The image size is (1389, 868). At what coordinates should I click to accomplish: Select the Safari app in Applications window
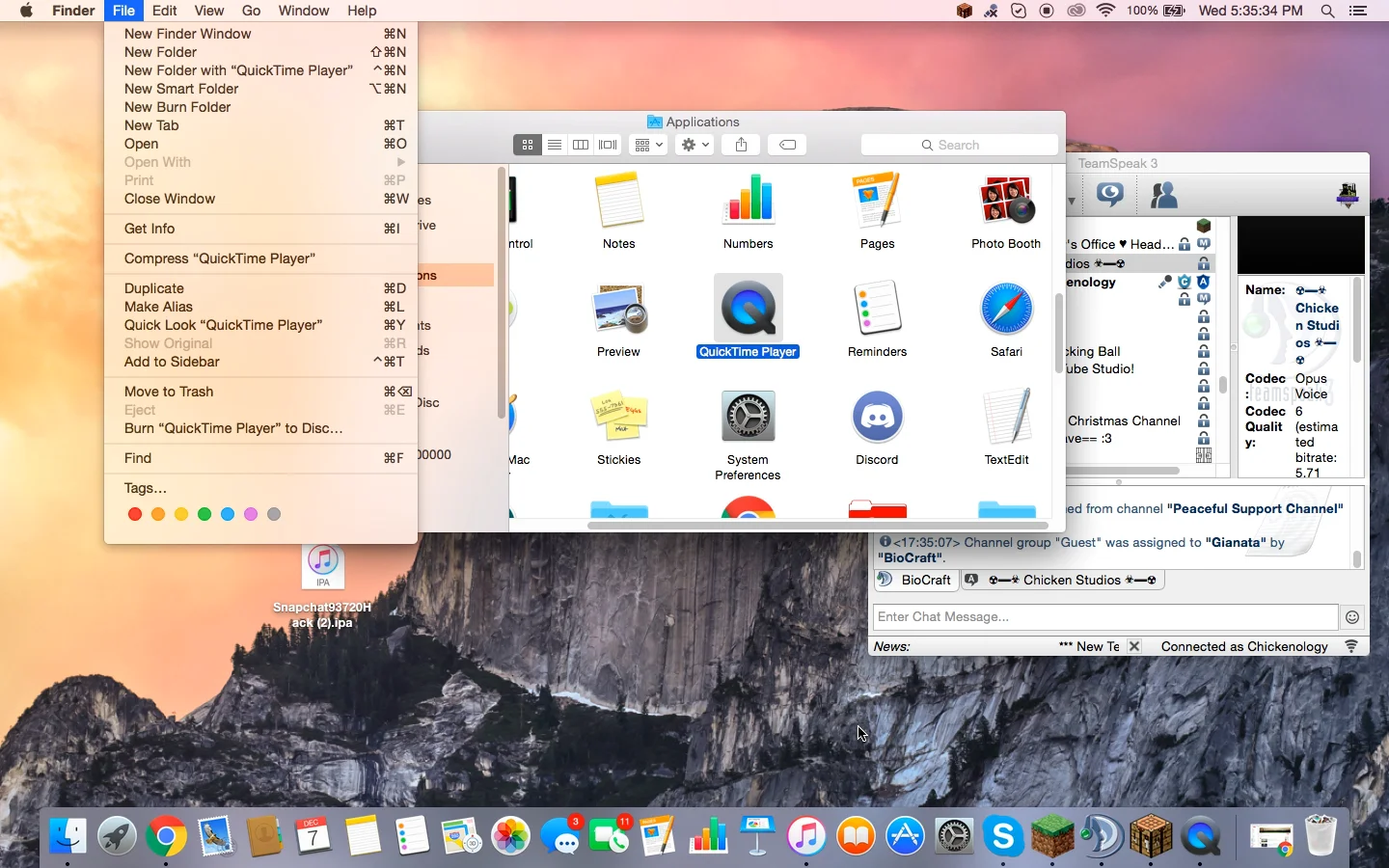1006,319
